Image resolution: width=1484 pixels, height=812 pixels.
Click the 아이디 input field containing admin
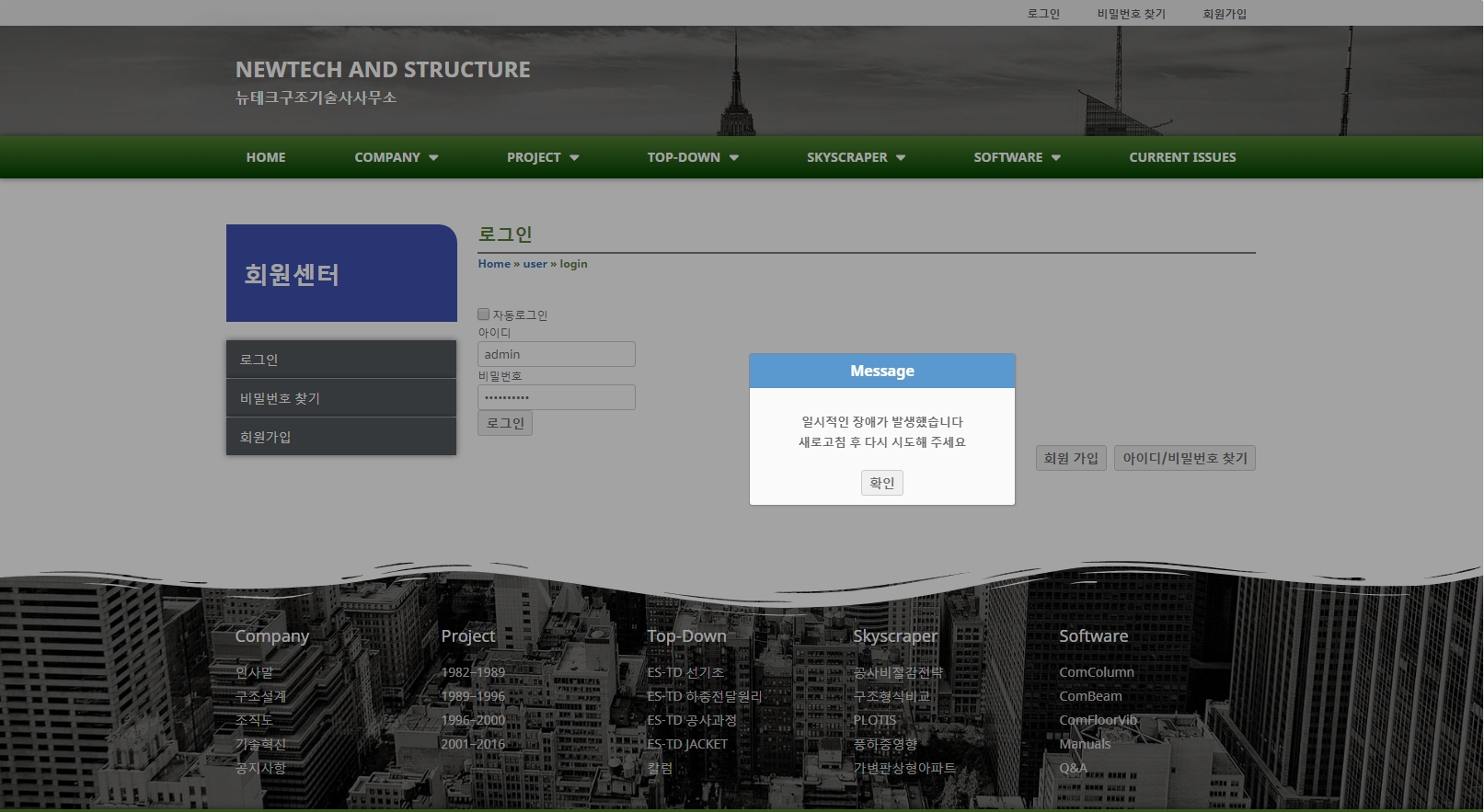tap(556, 354)
